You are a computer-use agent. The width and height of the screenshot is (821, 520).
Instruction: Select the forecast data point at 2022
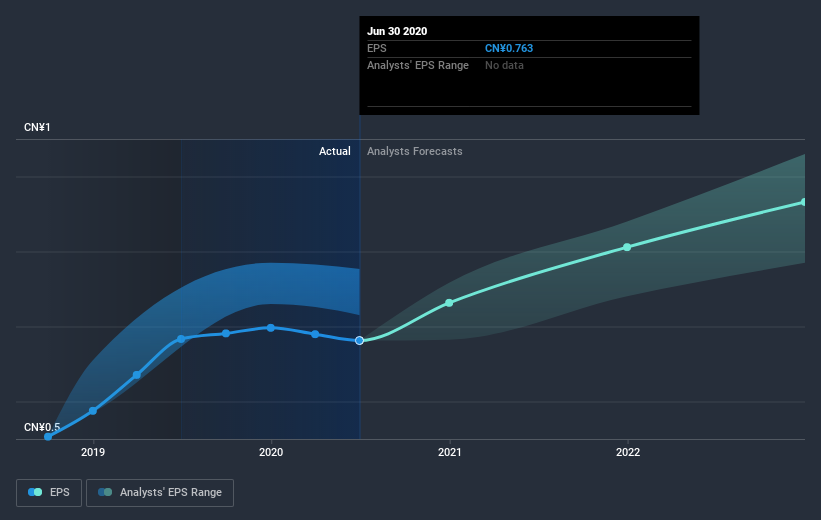coord(627,247)
